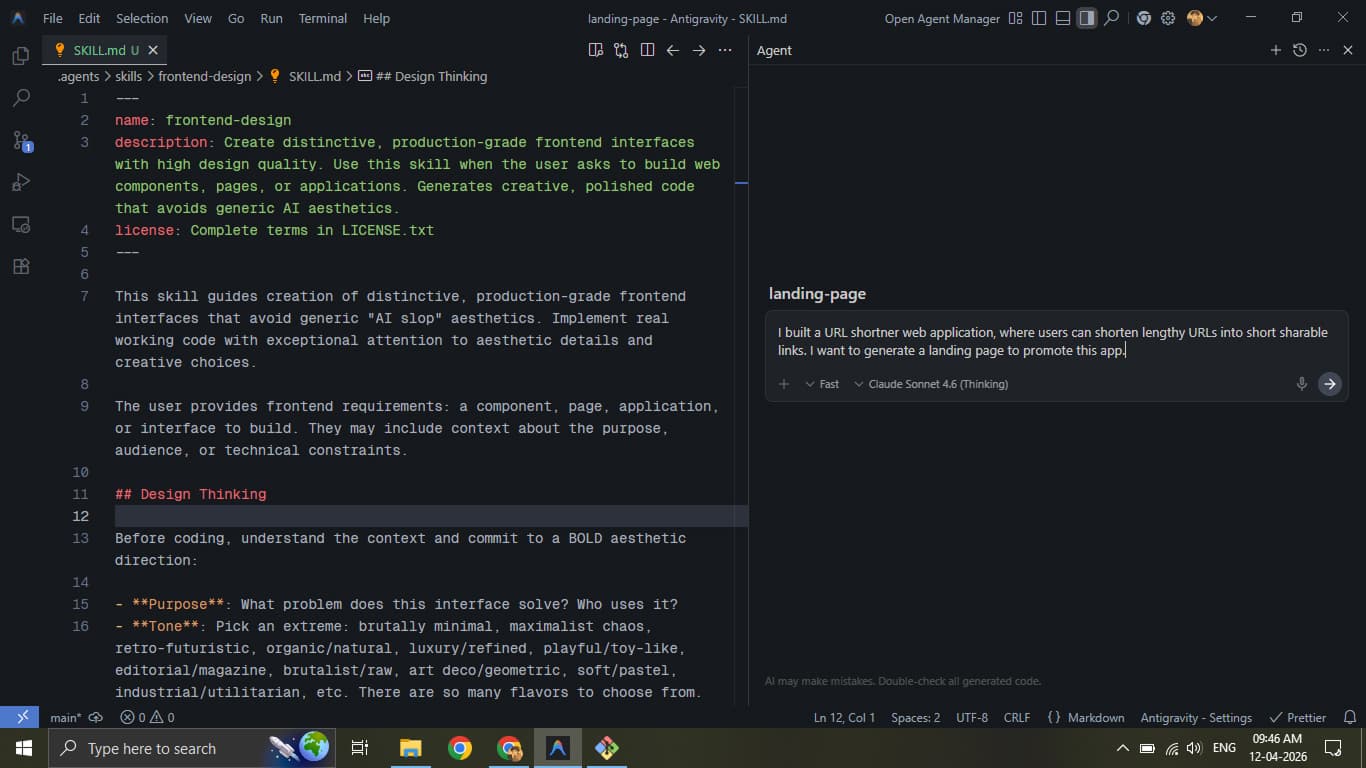Open editor More Actions ellipsis menu

coord(725,50)
